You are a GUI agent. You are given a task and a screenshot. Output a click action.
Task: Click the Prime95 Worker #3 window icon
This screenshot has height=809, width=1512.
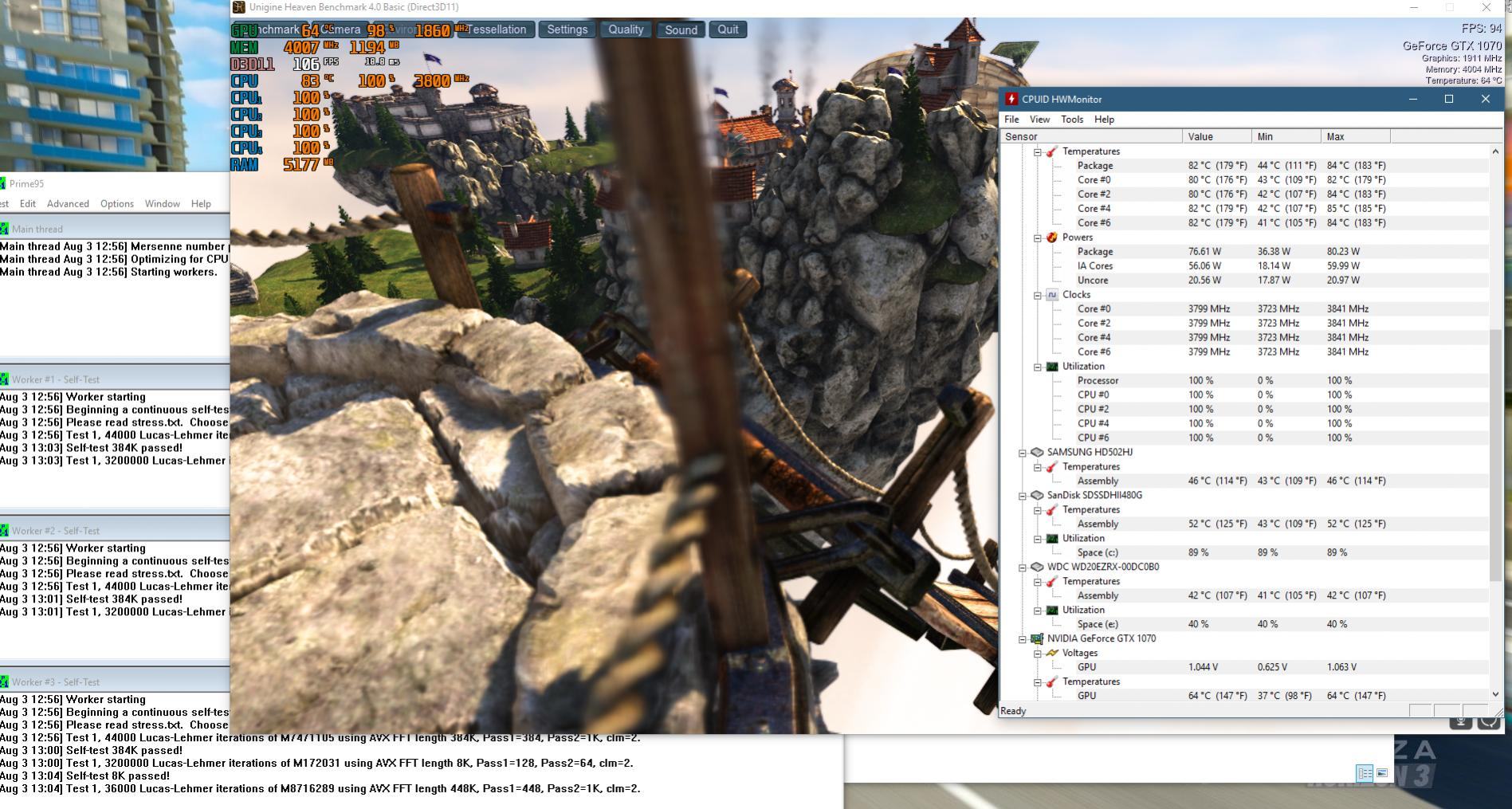tap(4, 682)
